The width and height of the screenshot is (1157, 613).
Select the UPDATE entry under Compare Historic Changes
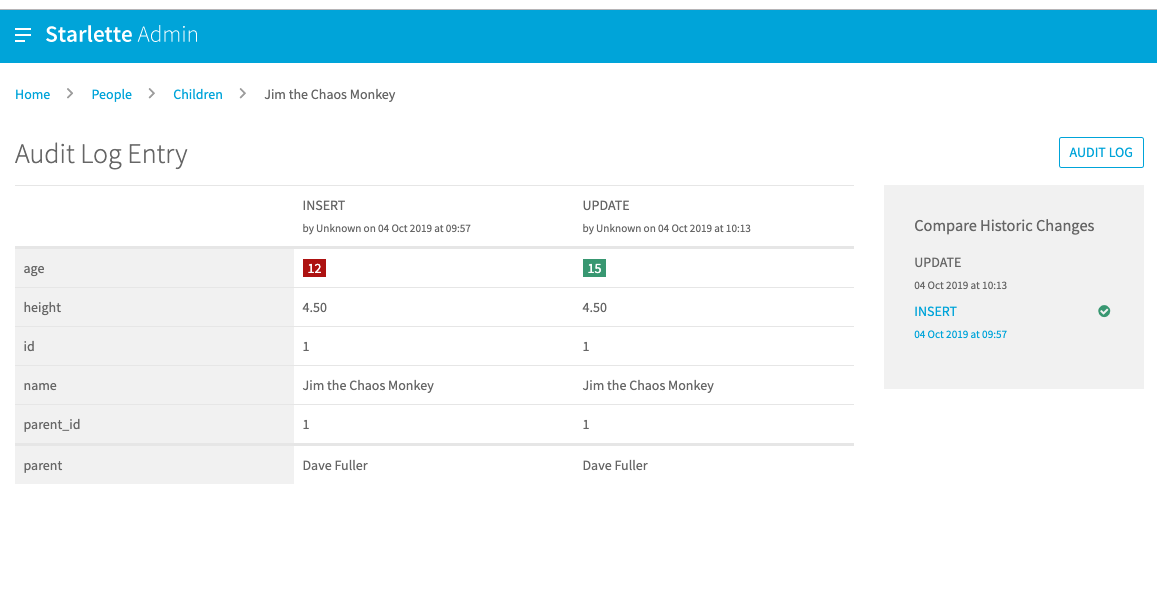[938, 262]
